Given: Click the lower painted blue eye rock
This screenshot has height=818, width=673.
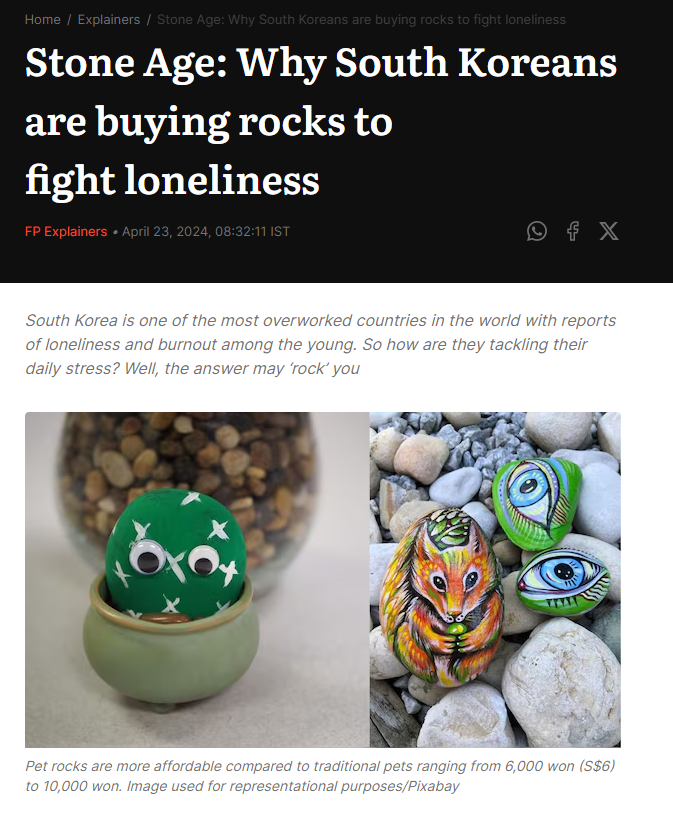Looking at the screenshot, I should click(562, 581).
